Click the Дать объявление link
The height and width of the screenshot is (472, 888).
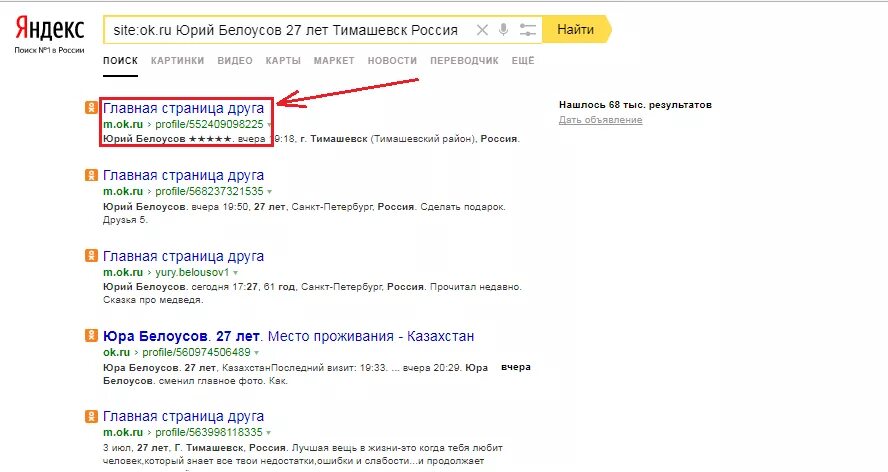click(x=600, y=120)
